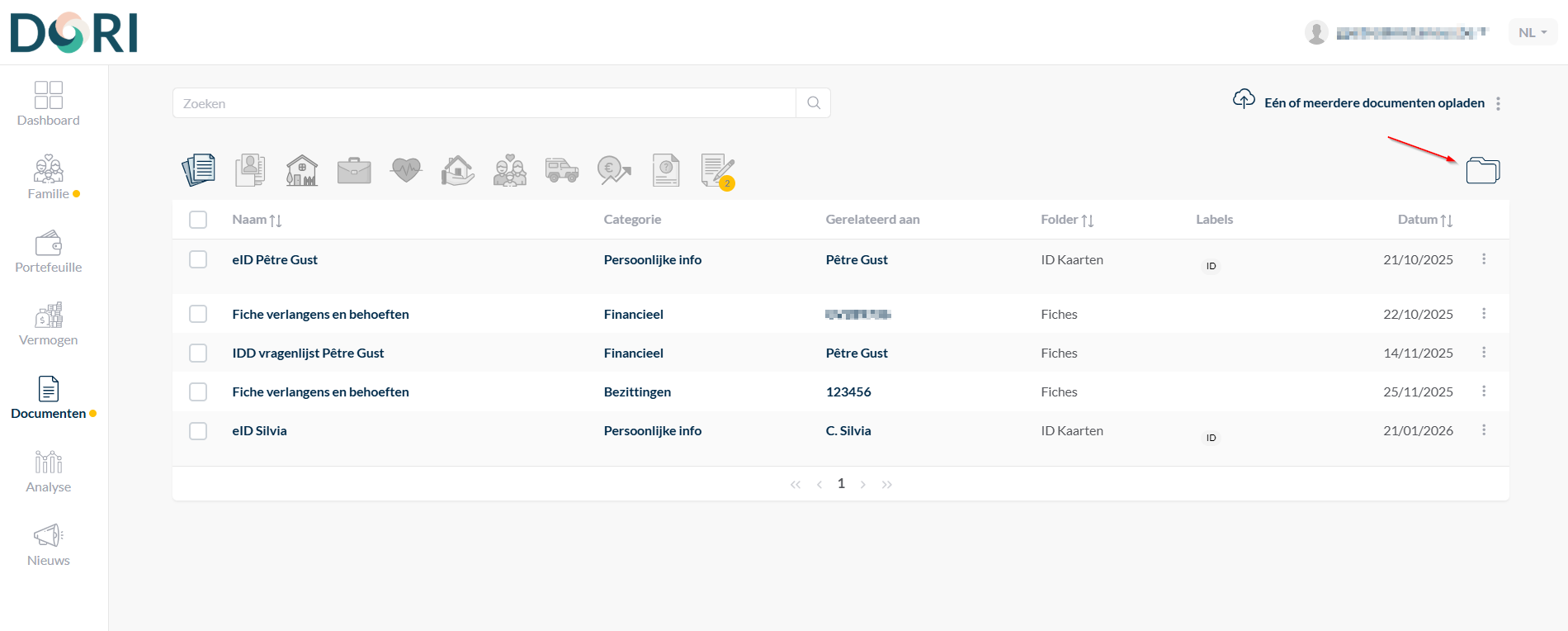
Task: Open documents to sign with badge 2
Action: [x=717, y=171]
